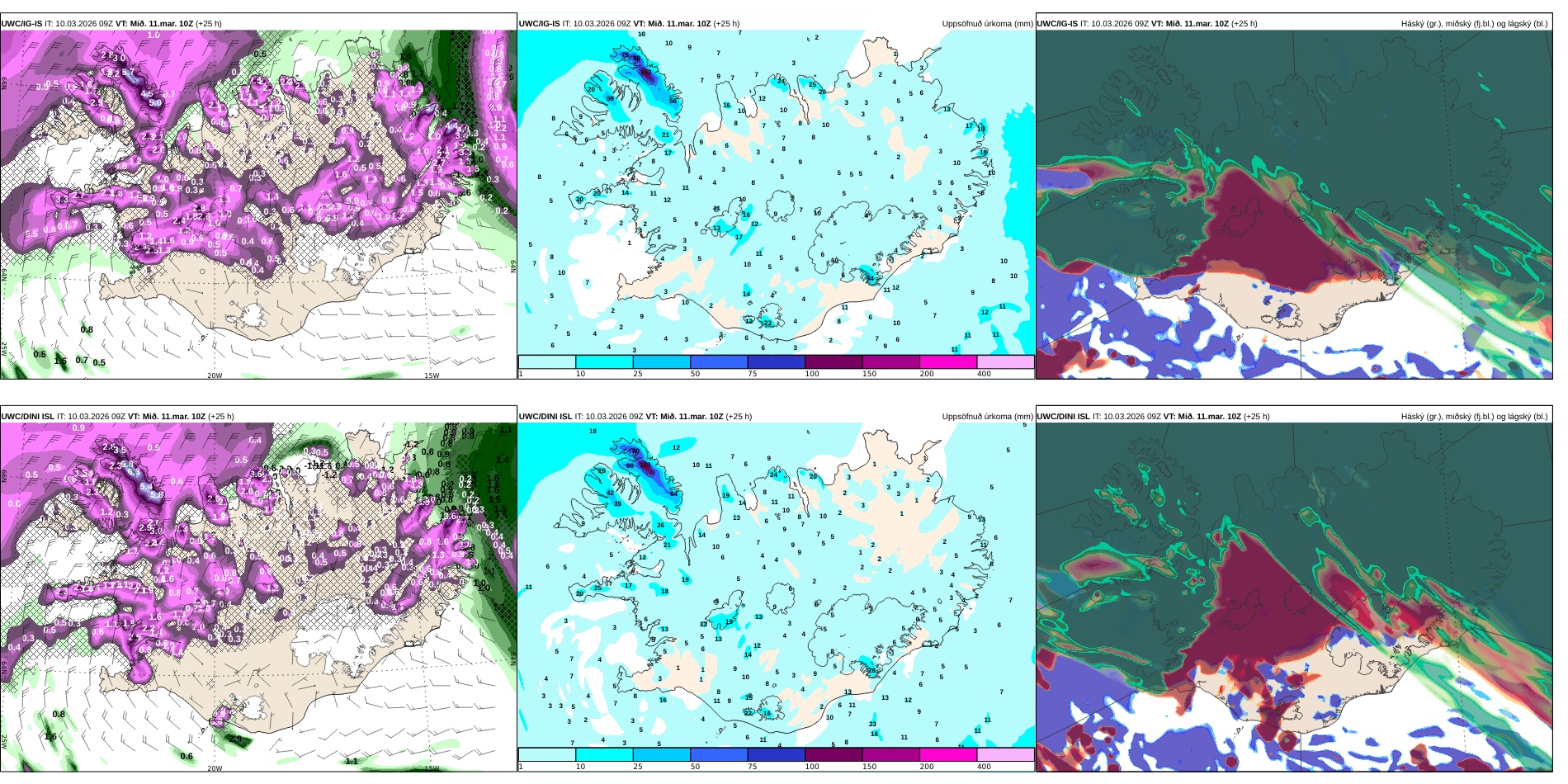The image size is (1568, 784).
Task: Open the UWC/DINI ISL accumulated precipitation map
Action: tap(776, 586)
